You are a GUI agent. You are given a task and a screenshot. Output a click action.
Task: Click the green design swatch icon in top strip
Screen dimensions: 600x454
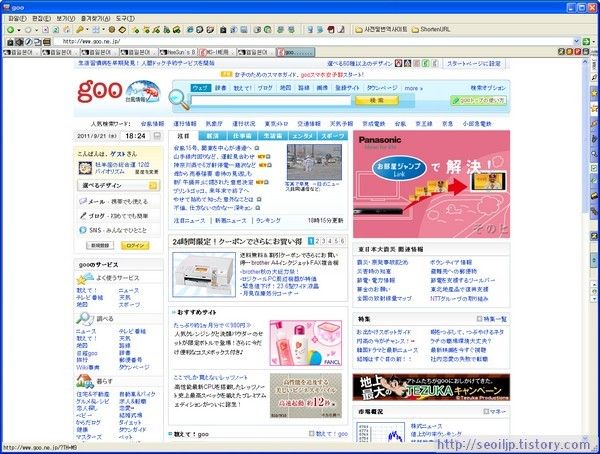[x=425, y=64]
